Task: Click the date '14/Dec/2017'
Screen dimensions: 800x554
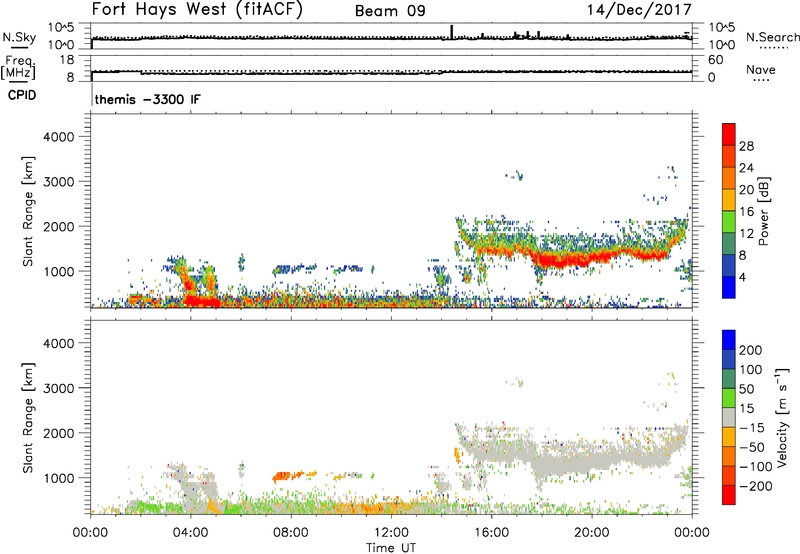Action: [x=639, y=10]
